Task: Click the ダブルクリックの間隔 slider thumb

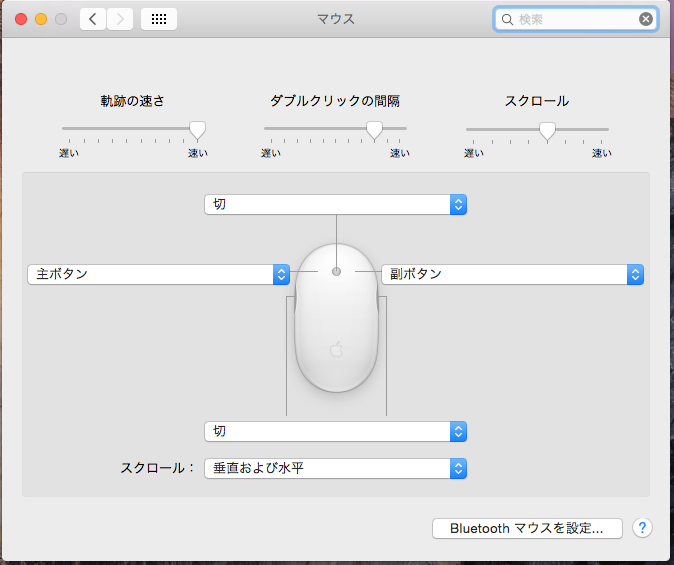Action: (x=374, y=130)
